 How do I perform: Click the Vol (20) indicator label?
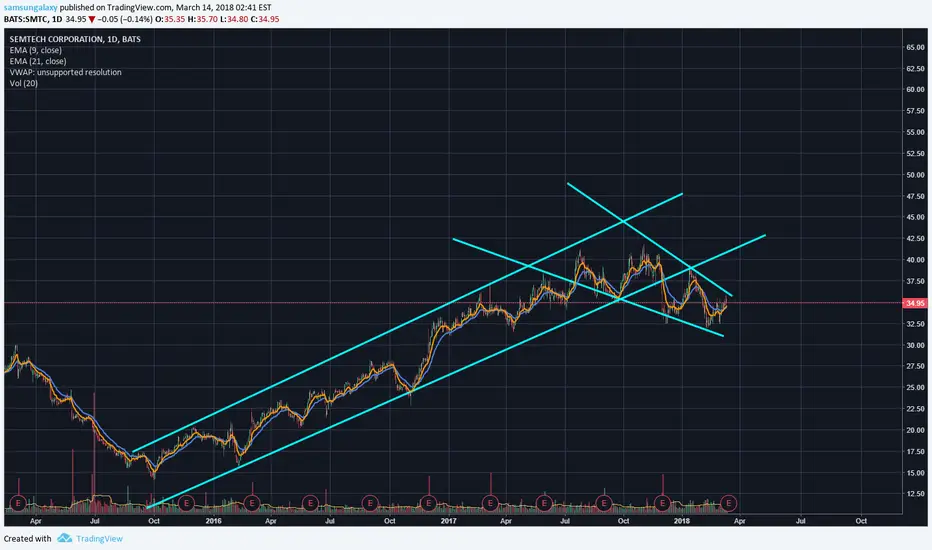coord(23,83)
